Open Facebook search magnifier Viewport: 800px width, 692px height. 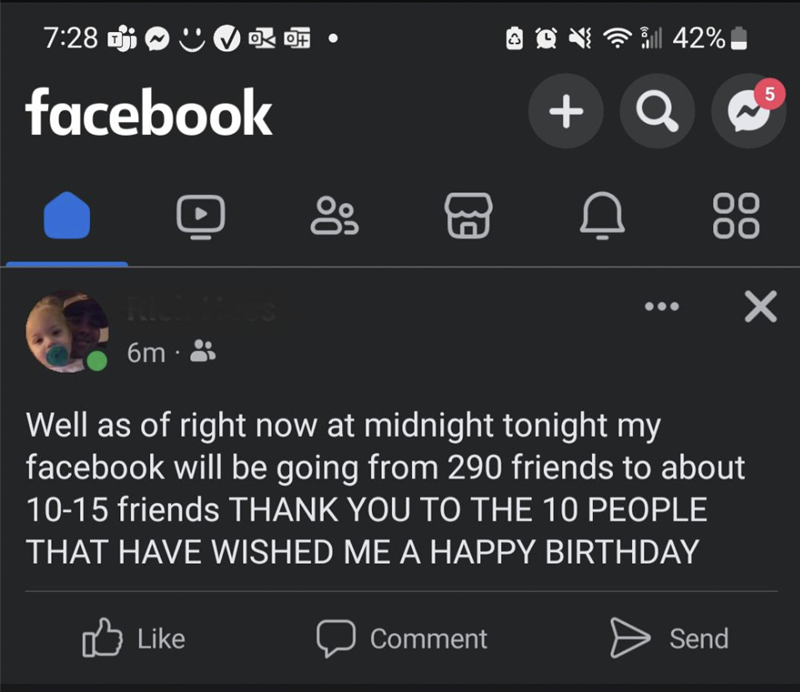[x=657, y=112]
